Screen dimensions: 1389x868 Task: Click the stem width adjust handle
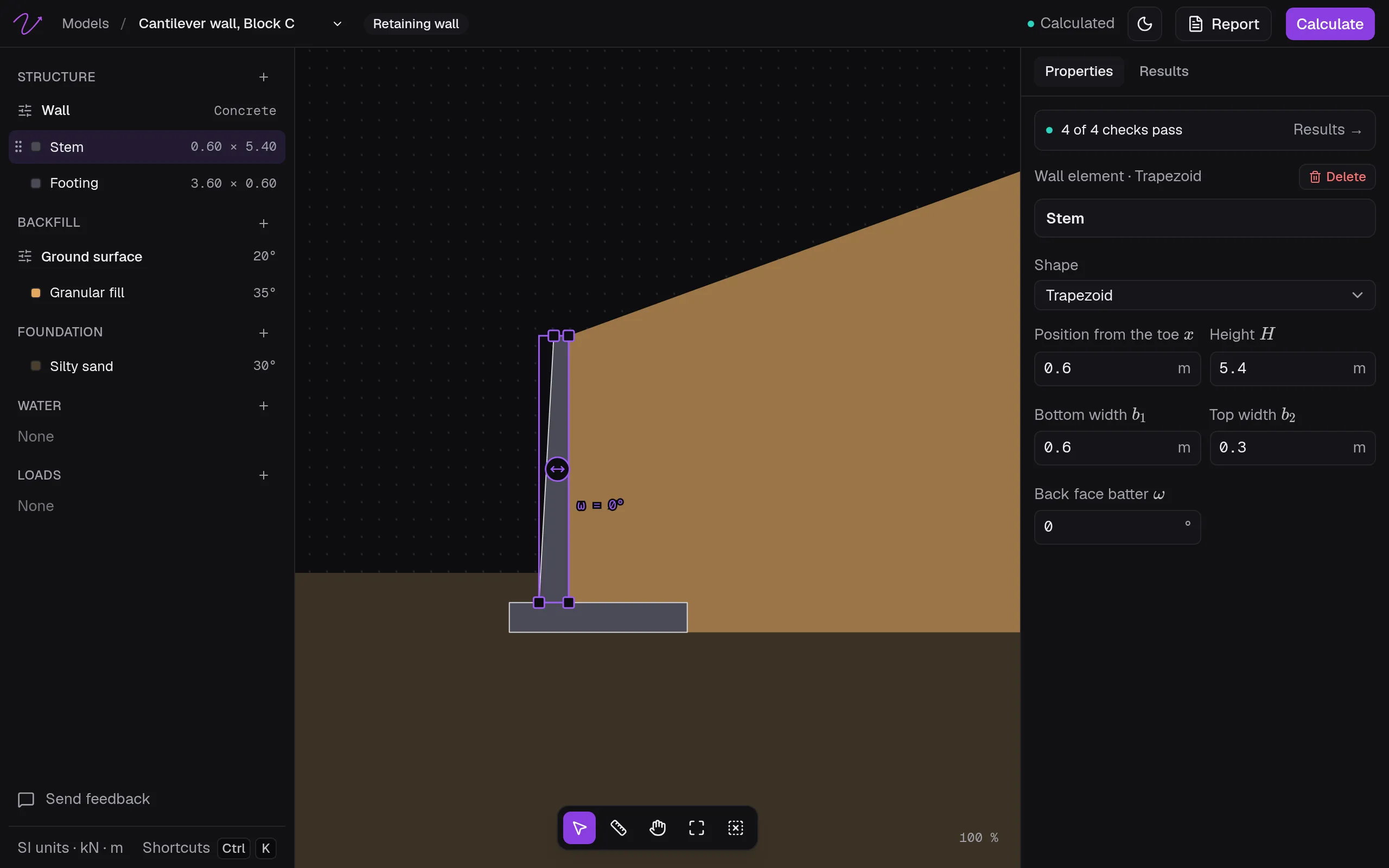(557, 470)
